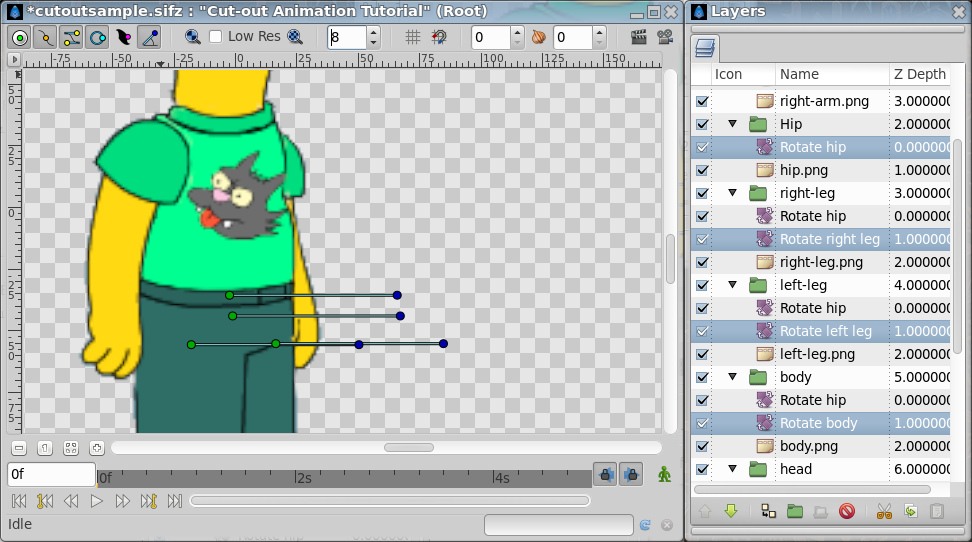This screenshot has height=542, width=972.
Task: Uncheck the Rotate body layer checkbox
Action: click(702, 423)
